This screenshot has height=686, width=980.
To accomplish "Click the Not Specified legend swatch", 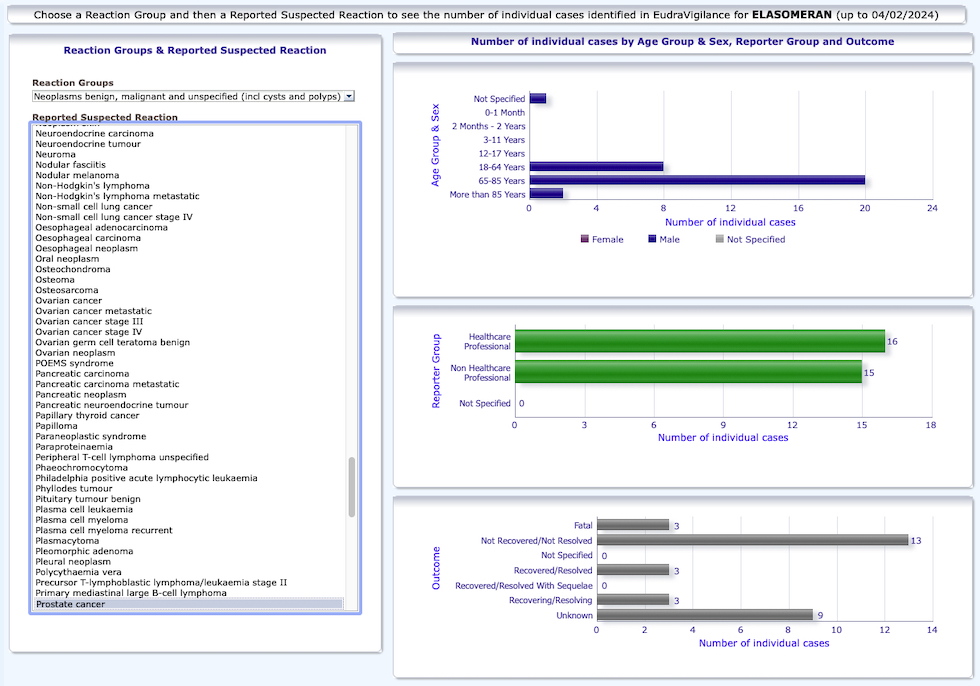I will (x=719, y=239).
